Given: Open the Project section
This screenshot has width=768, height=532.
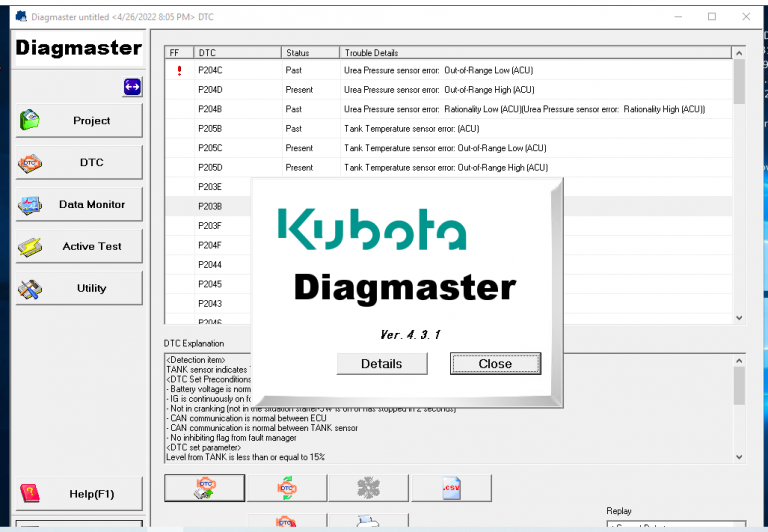Looking at the screenshot, I should (x=79, y=121).
